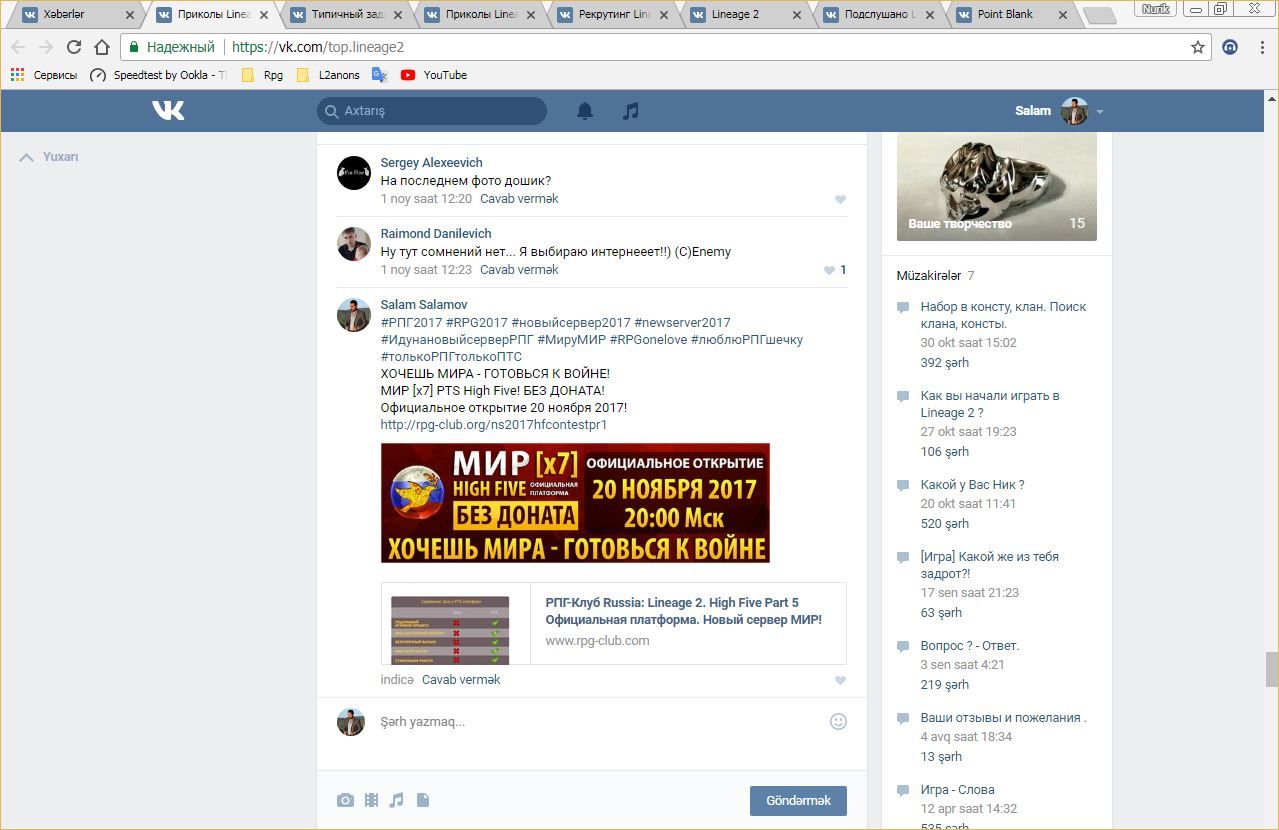Open Services apps bookmark
Screen dimensions: 1279x830
pyautogui.click(x=44, y=75)
